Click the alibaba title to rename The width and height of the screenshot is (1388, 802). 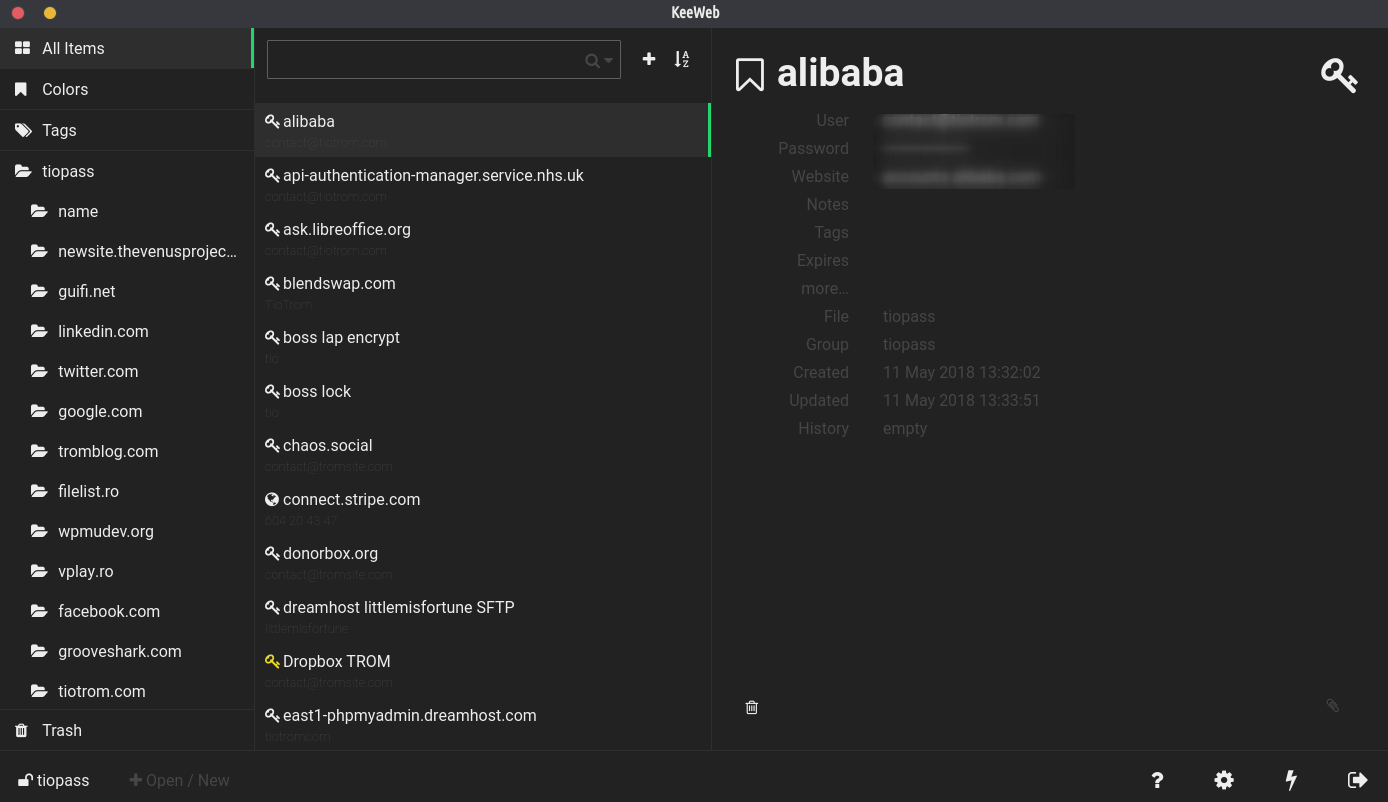click(840, 73)
